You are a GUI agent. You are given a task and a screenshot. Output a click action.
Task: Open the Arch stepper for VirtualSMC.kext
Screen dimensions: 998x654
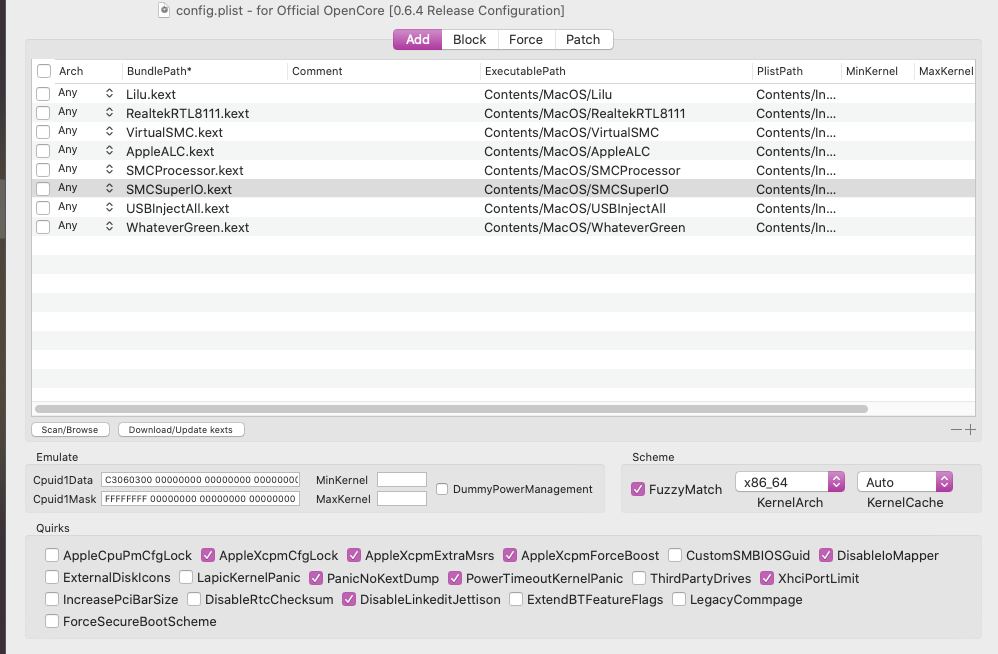point(109,131)
